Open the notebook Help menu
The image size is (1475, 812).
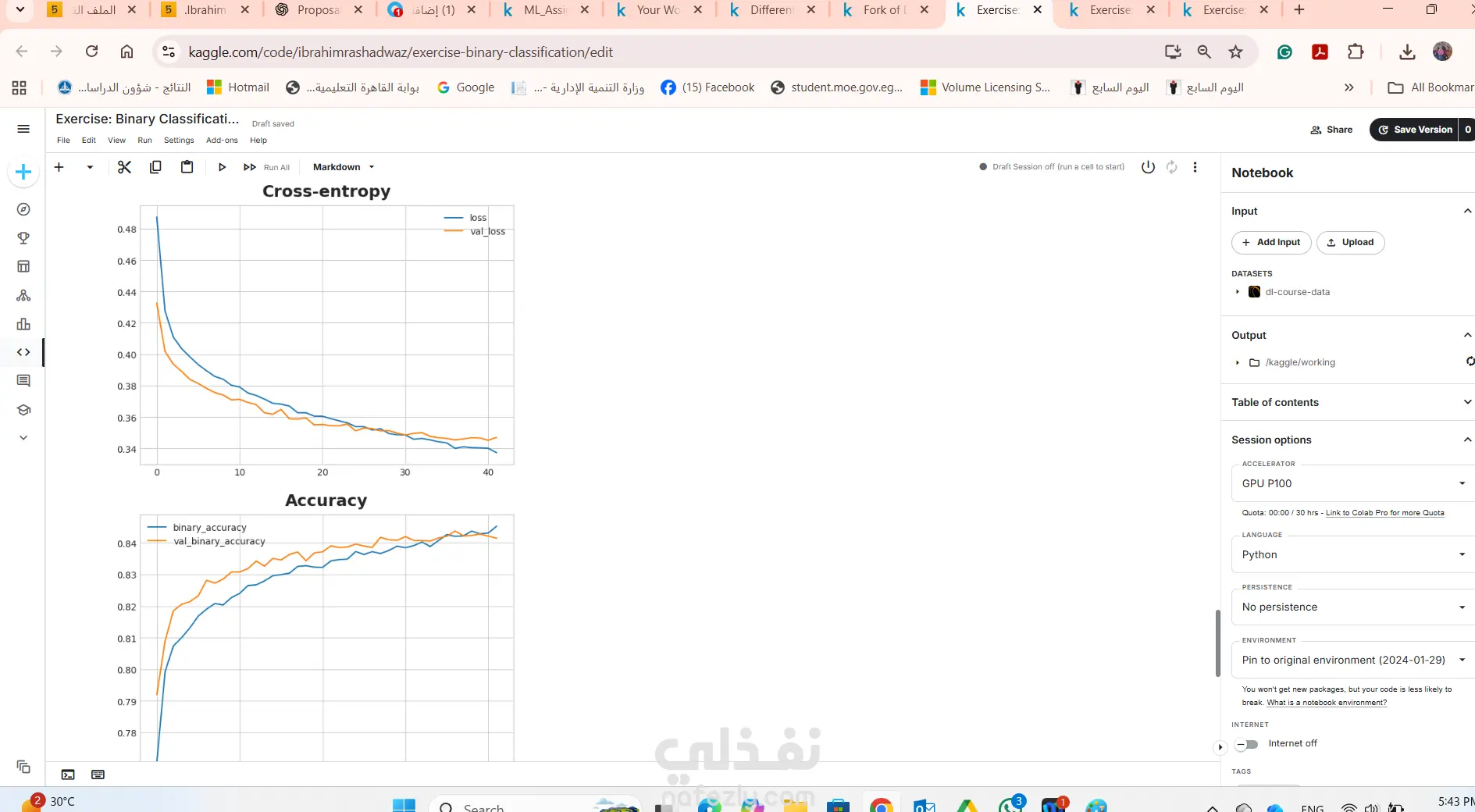pyautogui.click(x=258, y=141)
